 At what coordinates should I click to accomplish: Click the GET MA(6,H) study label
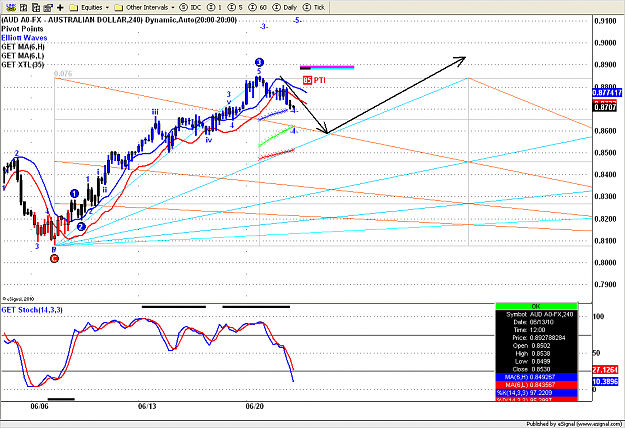tap(23, 47)
